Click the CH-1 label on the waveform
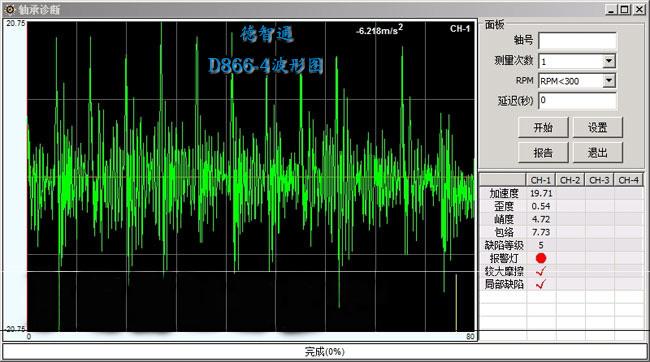The width and height of the screenshot is (650, 362). point(460,29)
